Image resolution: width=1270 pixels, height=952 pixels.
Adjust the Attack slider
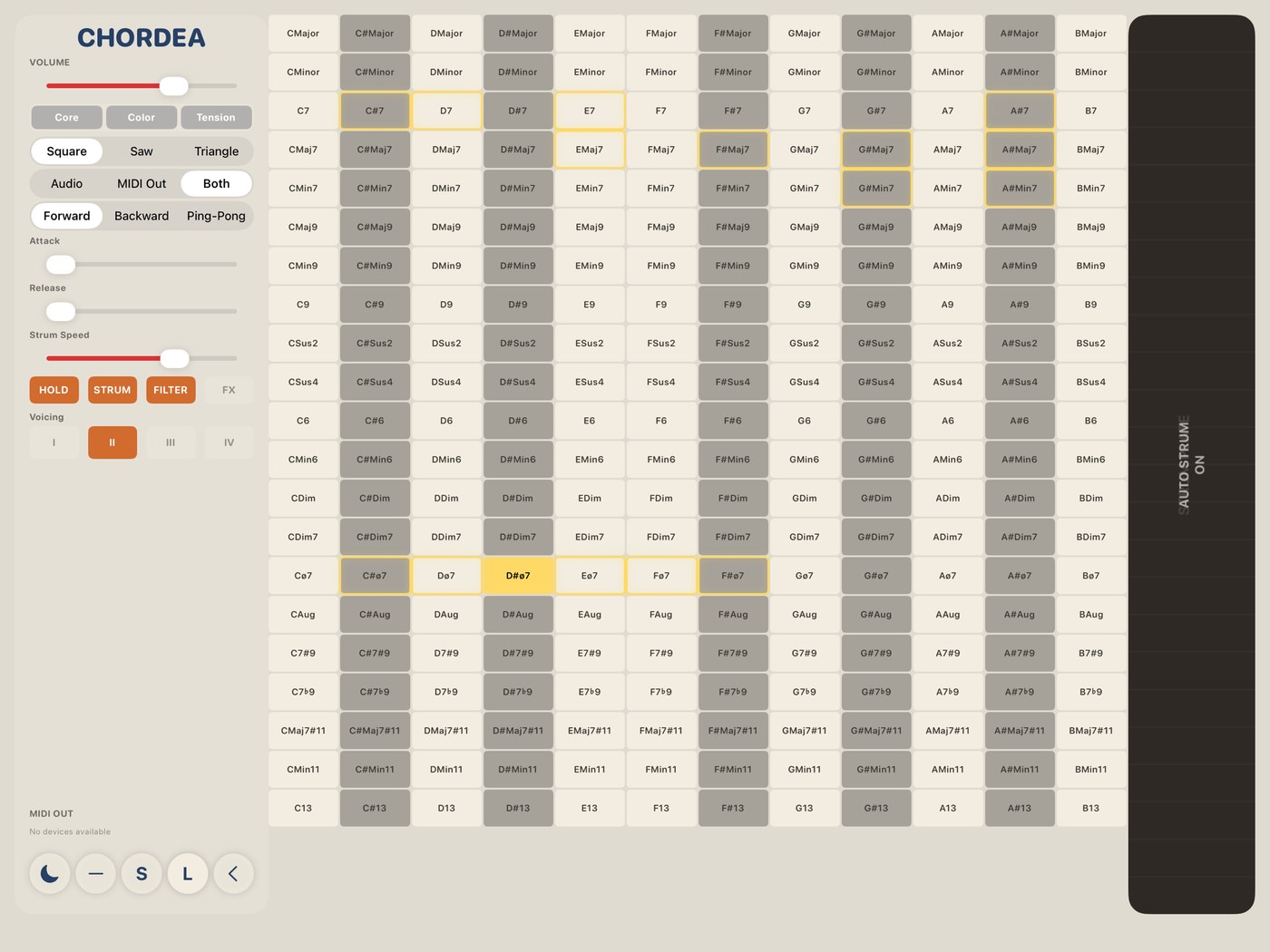[142, 265]
